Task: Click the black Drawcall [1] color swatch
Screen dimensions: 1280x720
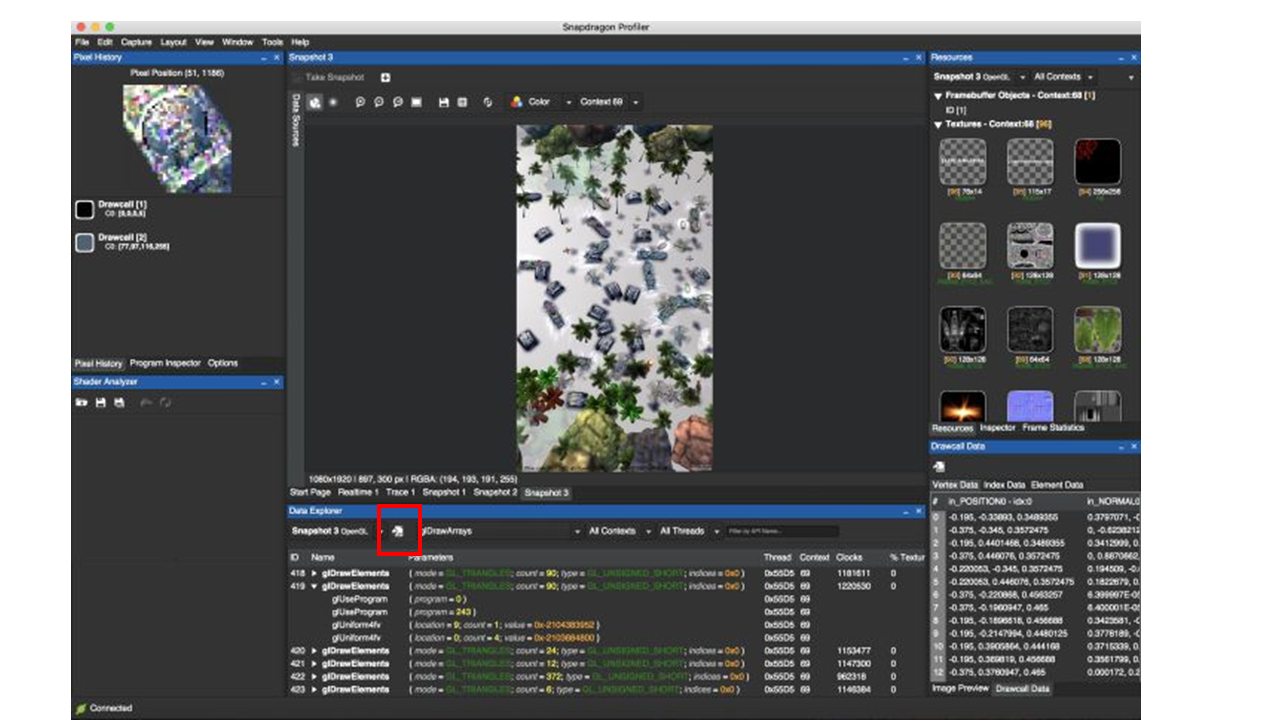Action: coord(85,209)
